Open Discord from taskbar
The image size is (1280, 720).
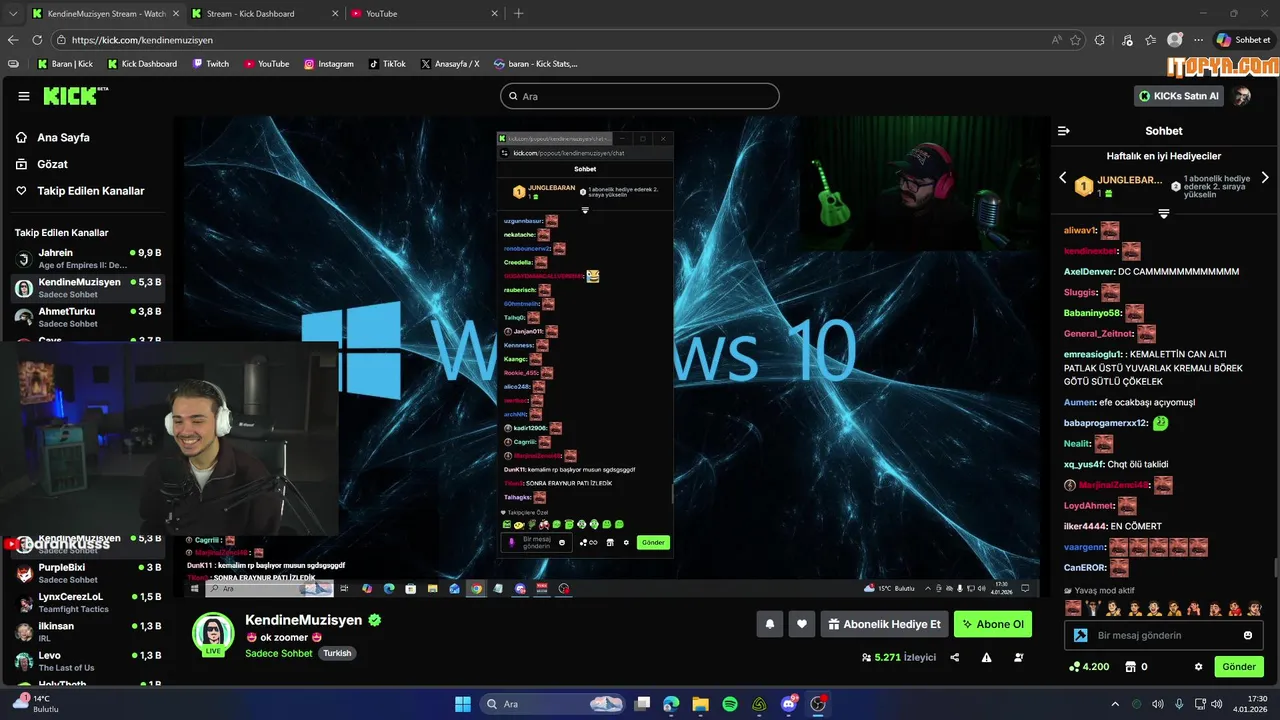pyautogui.click(x=789, y=704)
